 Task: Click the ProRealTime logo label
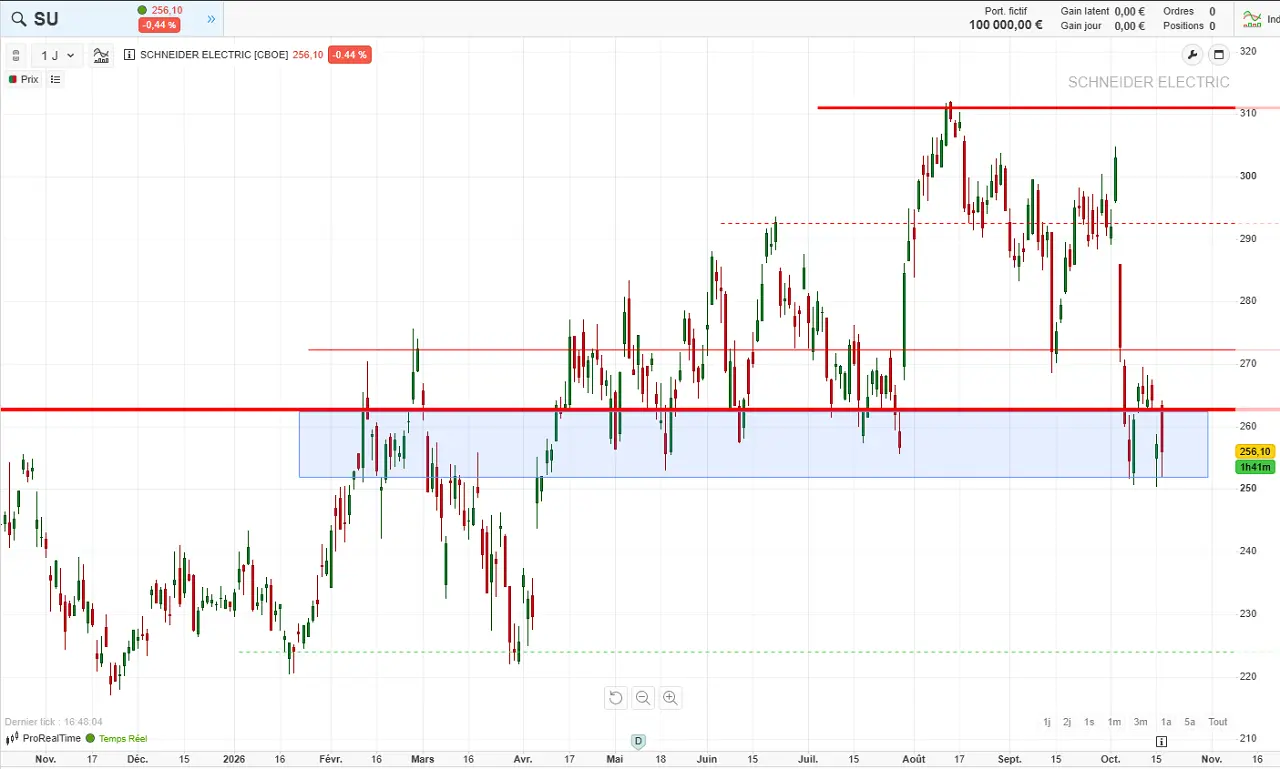click(43, 739)
